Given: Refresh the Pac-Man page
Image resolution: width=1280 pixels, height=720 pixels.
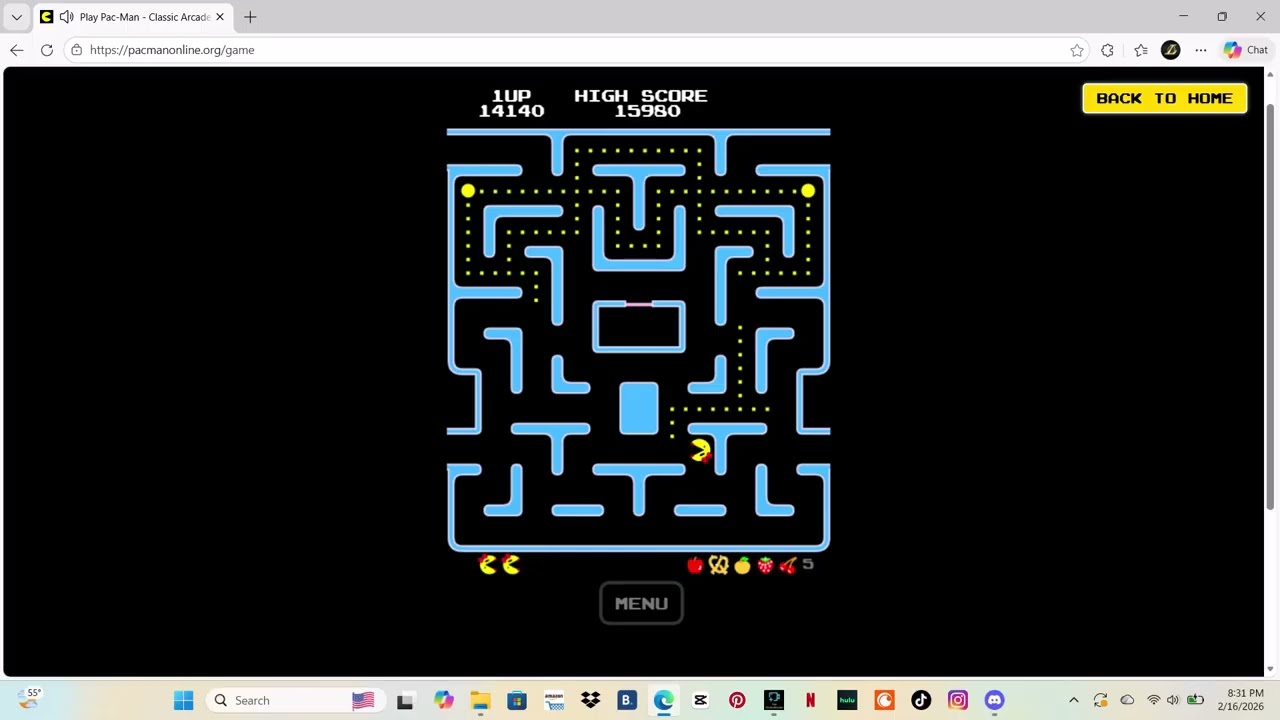Looking at the screenshot, I should (x=47, y=50).
